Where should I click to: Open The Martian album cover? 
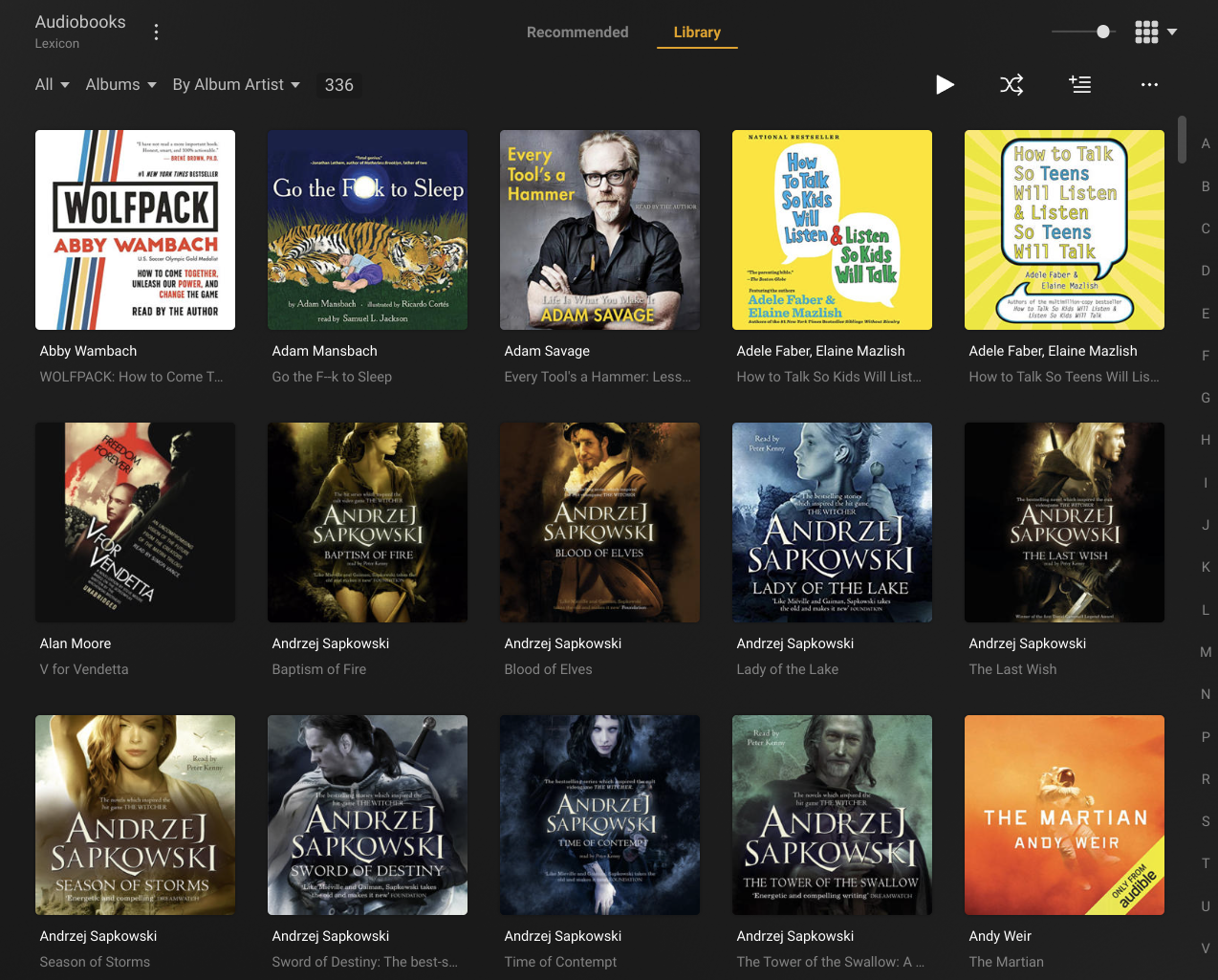[x=1064, y=815]
